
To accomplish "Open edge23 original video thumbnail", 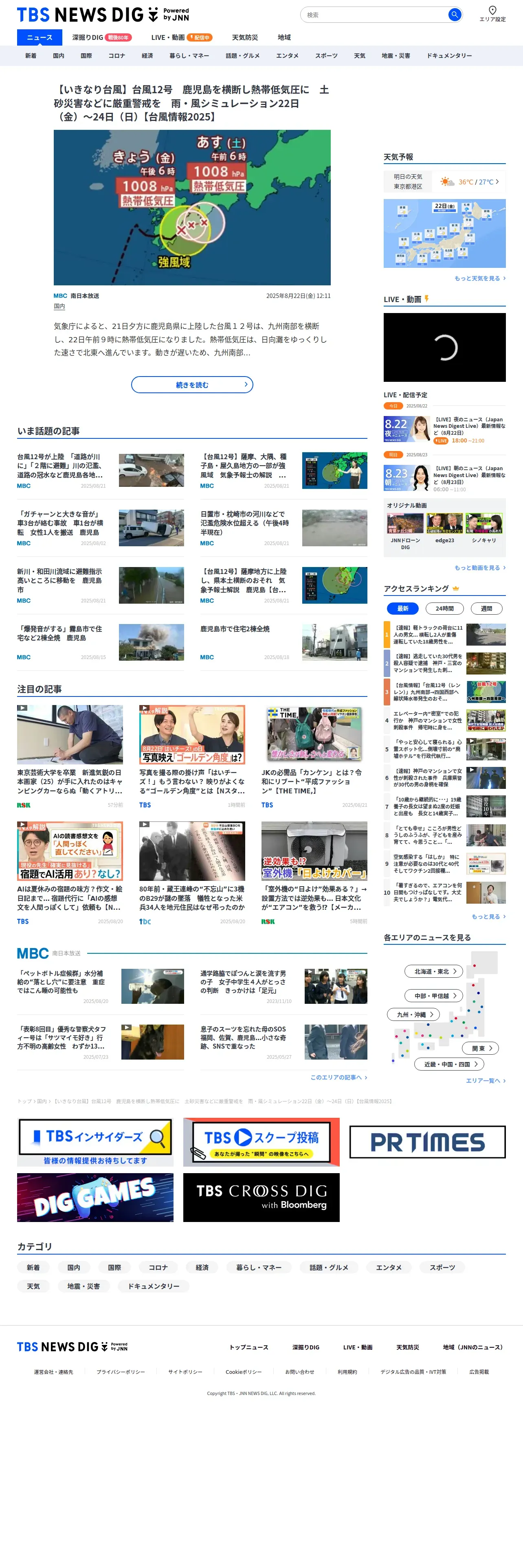I will (444, 524).
